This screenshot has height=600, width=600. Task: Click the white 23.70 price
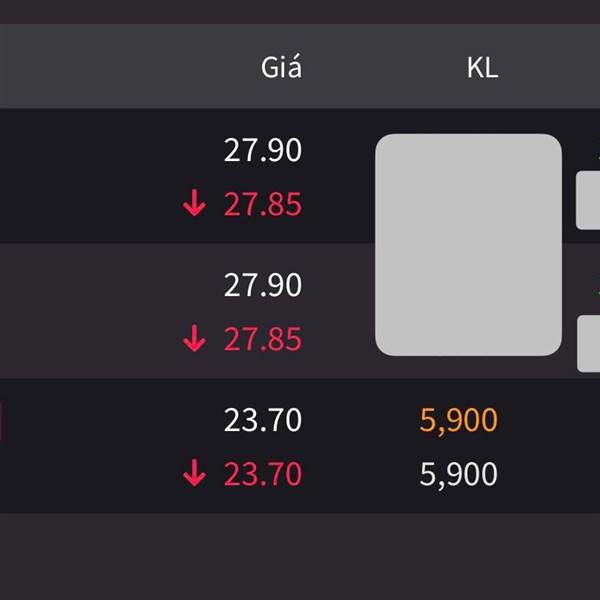[262, 420]
